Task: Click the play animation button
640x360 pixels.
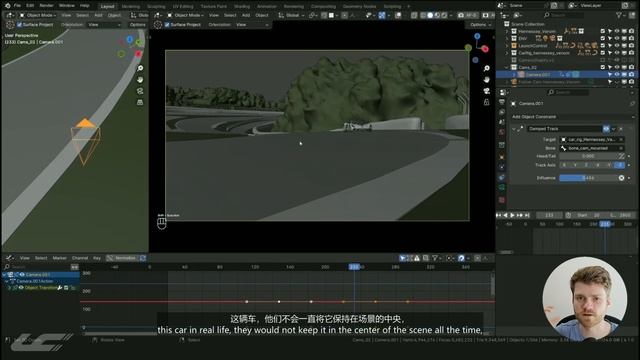Action: click(x=513, y=215)
